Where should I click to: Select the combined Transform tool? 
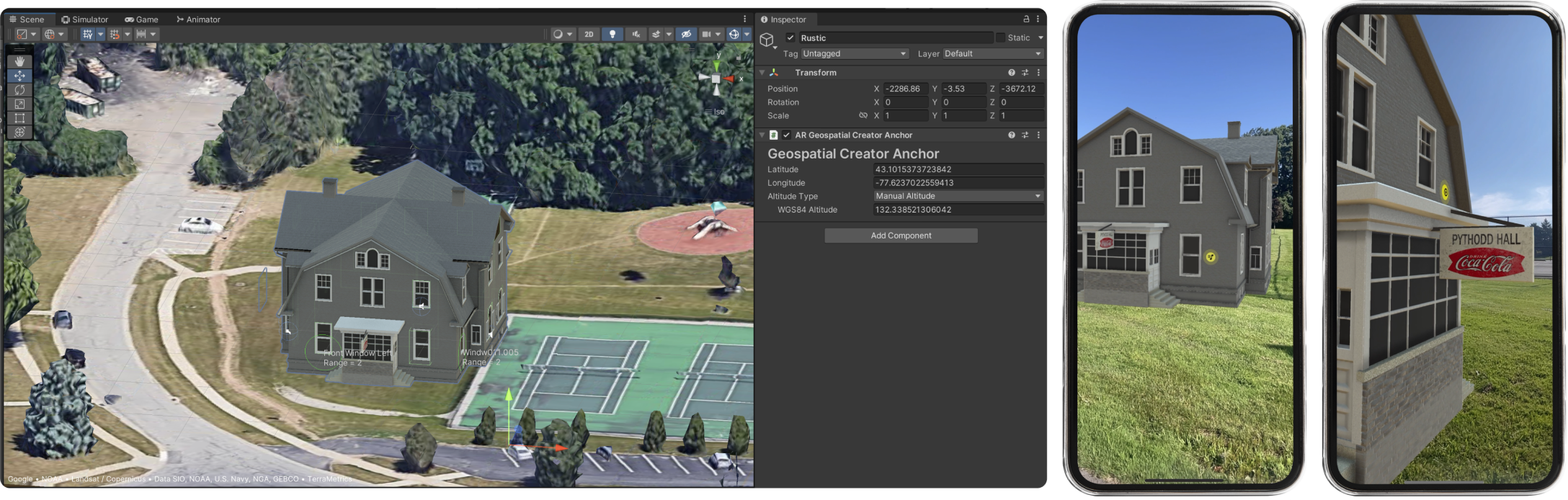[x=19, y=132]
